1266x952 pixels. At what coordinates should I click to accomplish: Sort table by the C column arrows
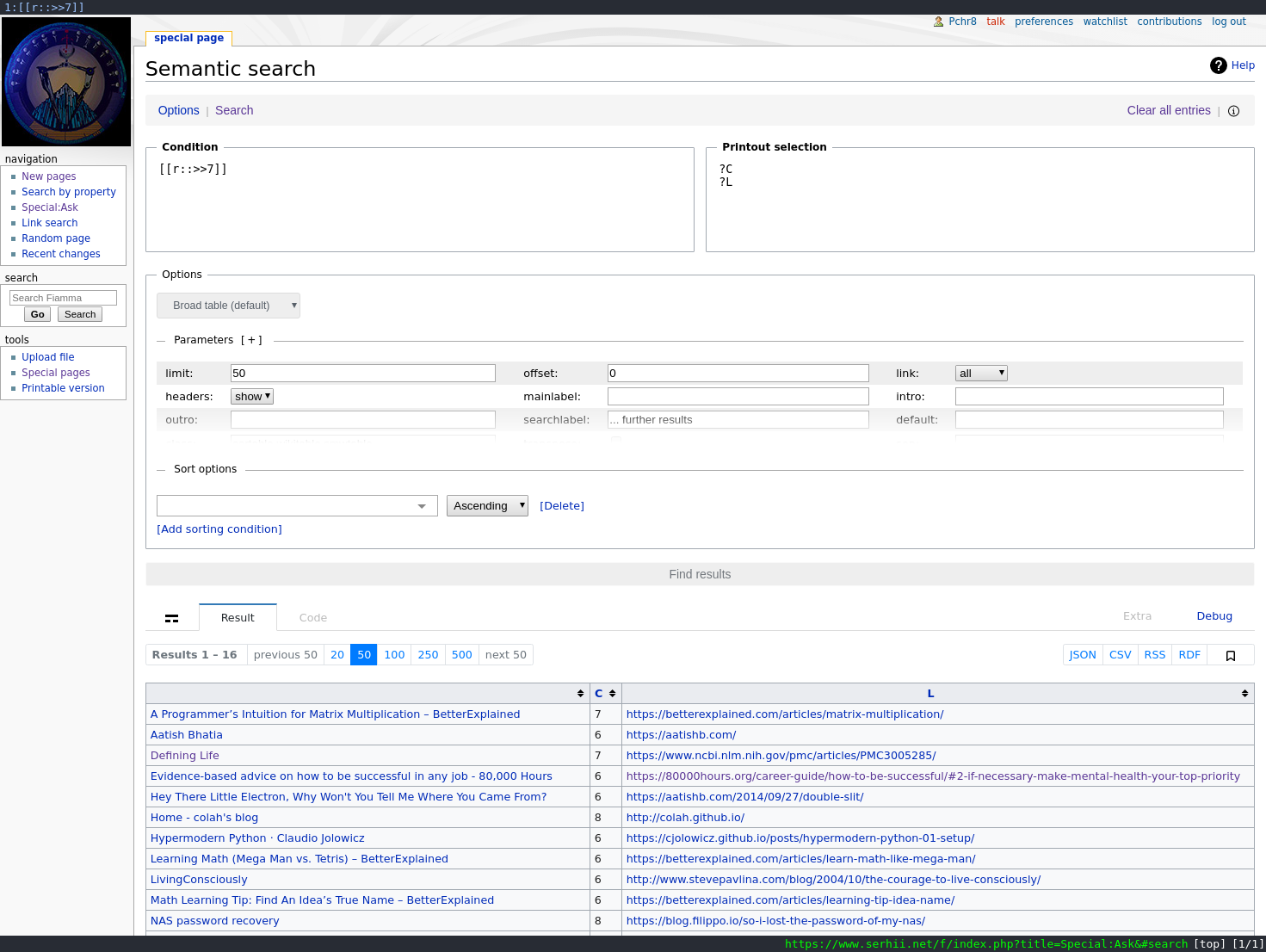612,694
